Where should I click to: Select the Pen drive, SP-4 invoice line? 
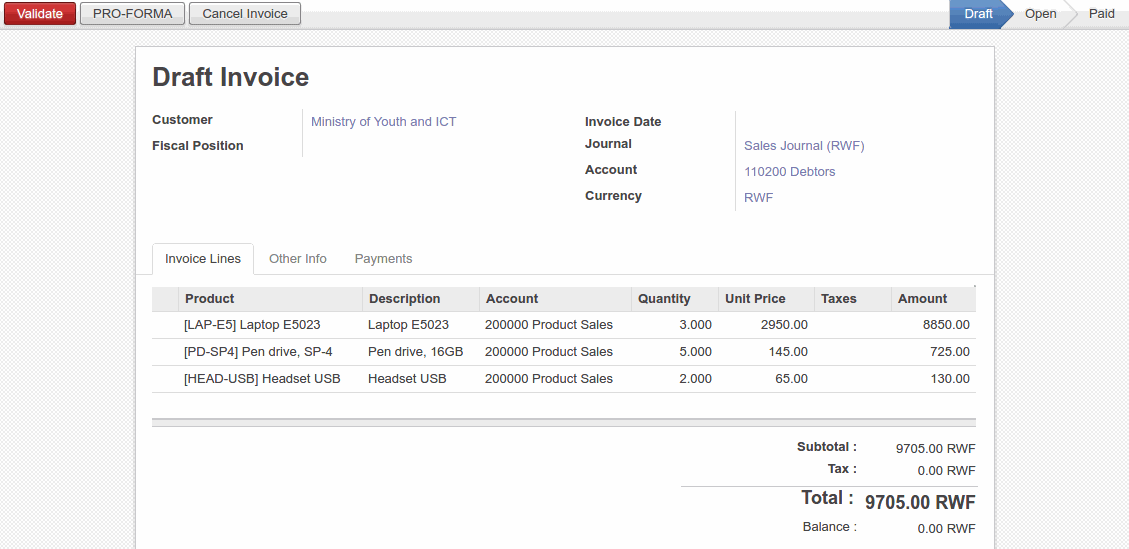(x=258, y=352)
